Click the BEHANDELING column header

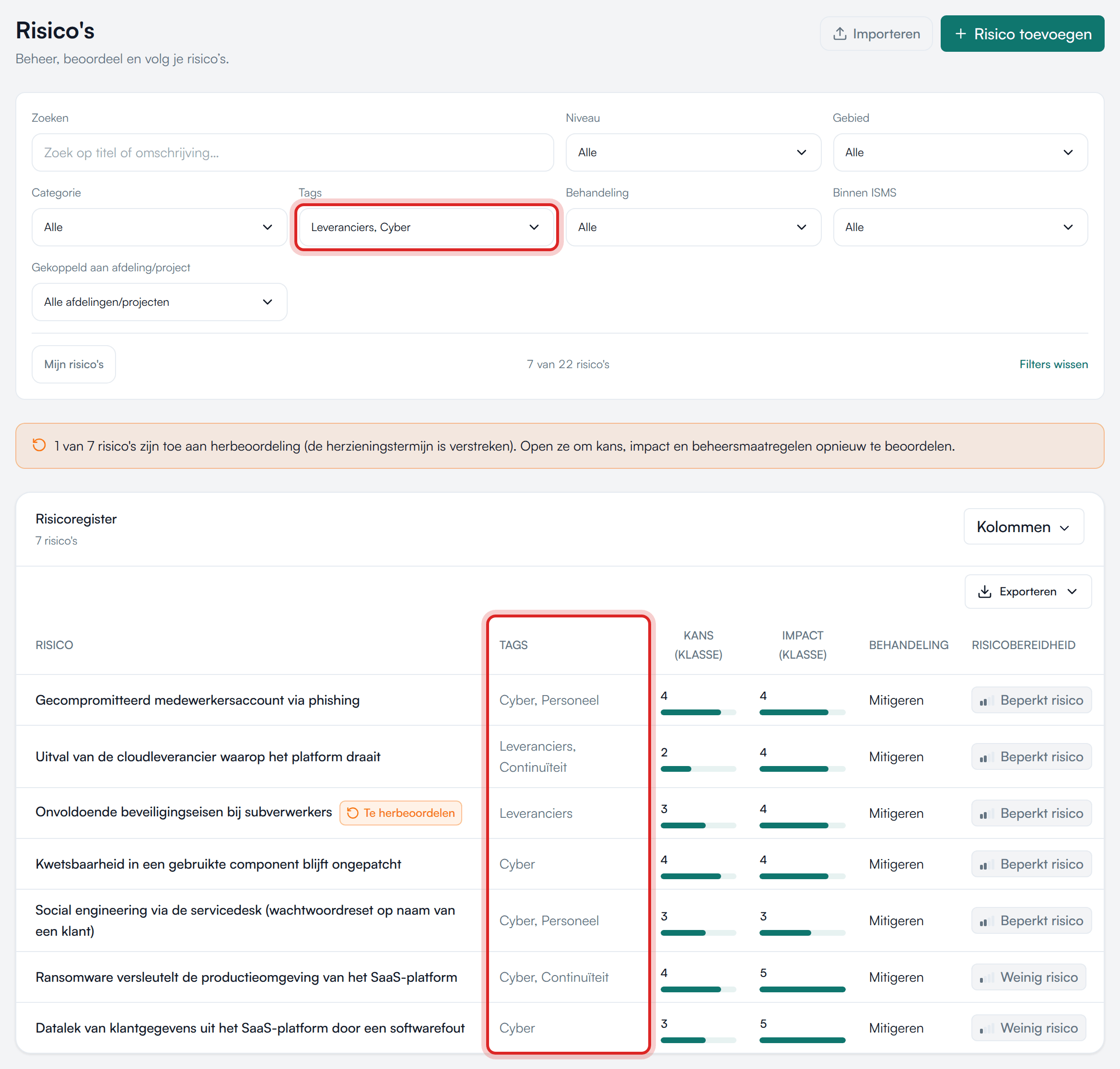(908, 644)
